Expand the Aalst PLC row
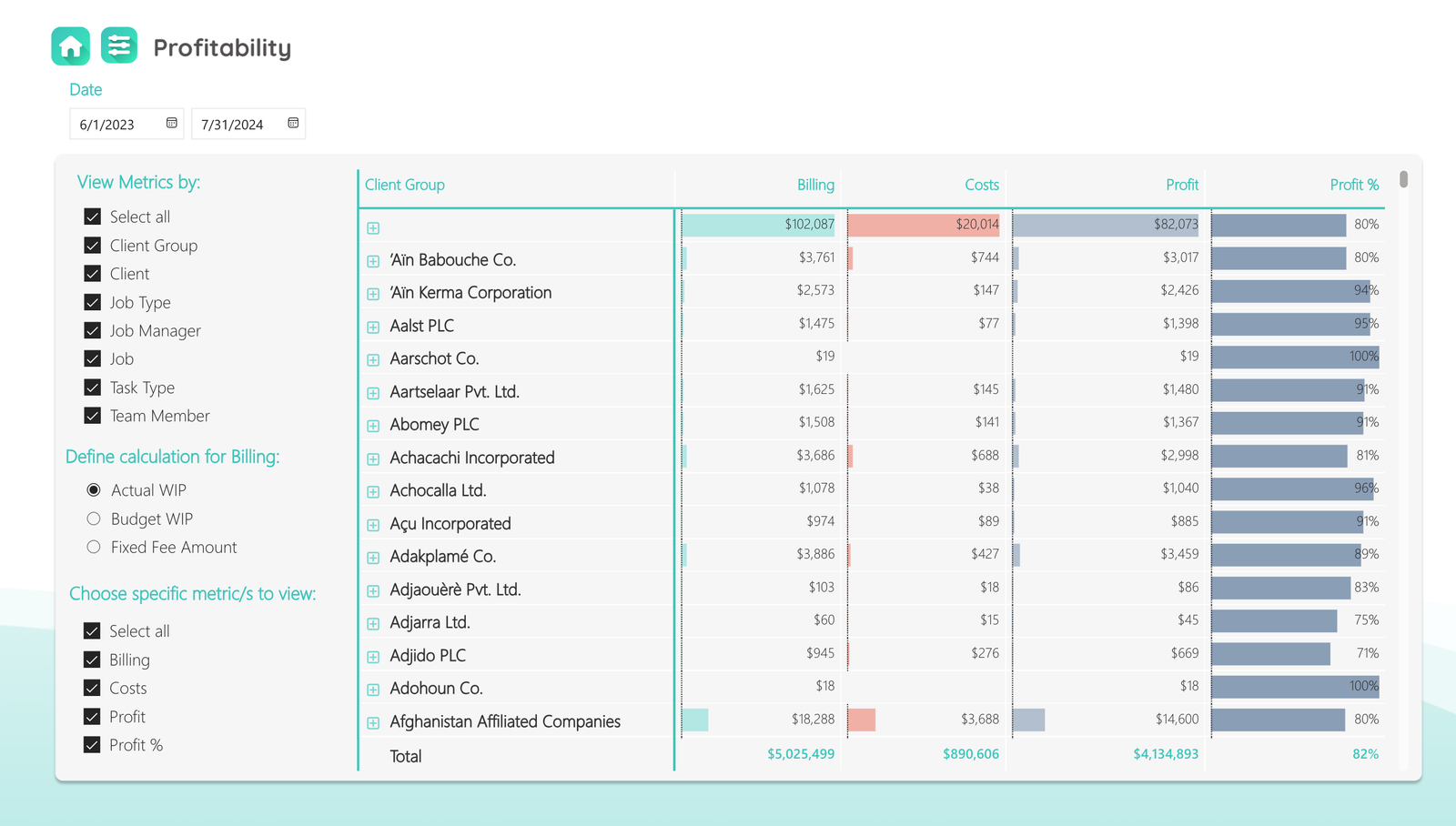The image size is (1456, 826). click(373, 327)
